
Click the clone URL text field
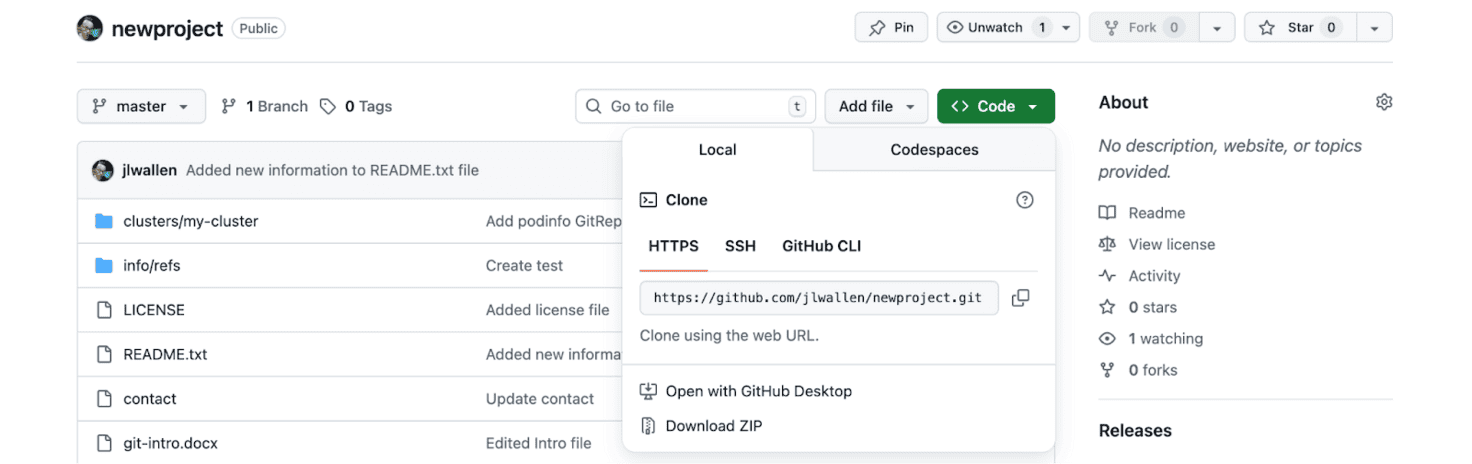pos(819,298)
